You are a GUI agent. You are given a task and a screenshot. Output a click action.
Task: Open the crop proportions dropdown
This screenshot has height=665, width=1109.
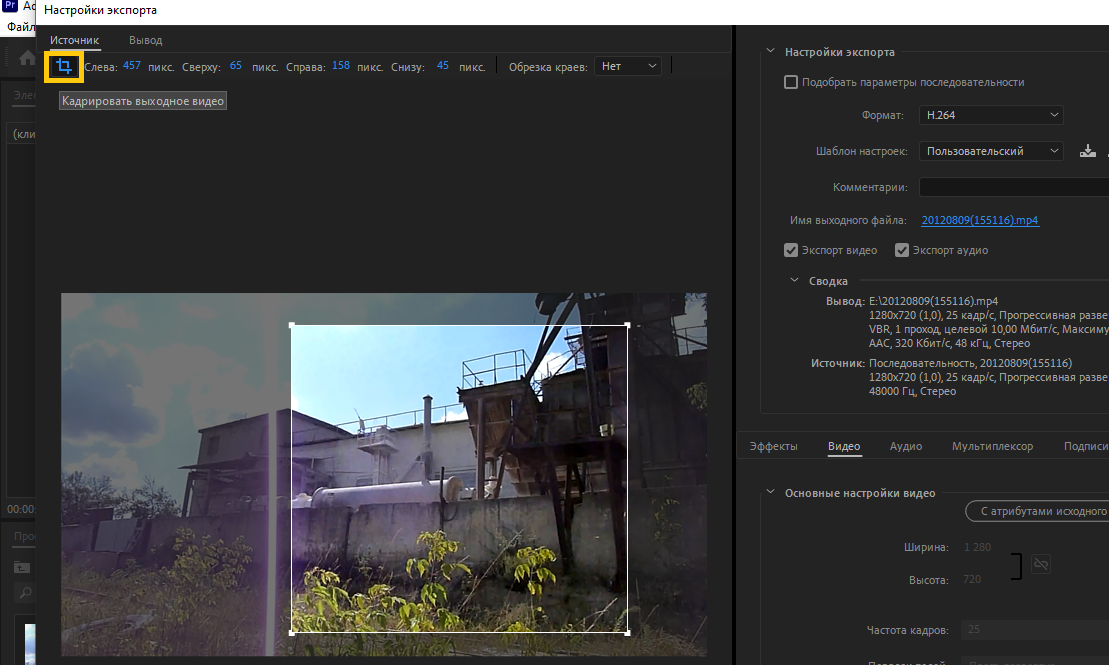pyautogui.click(x=628, y=66)
